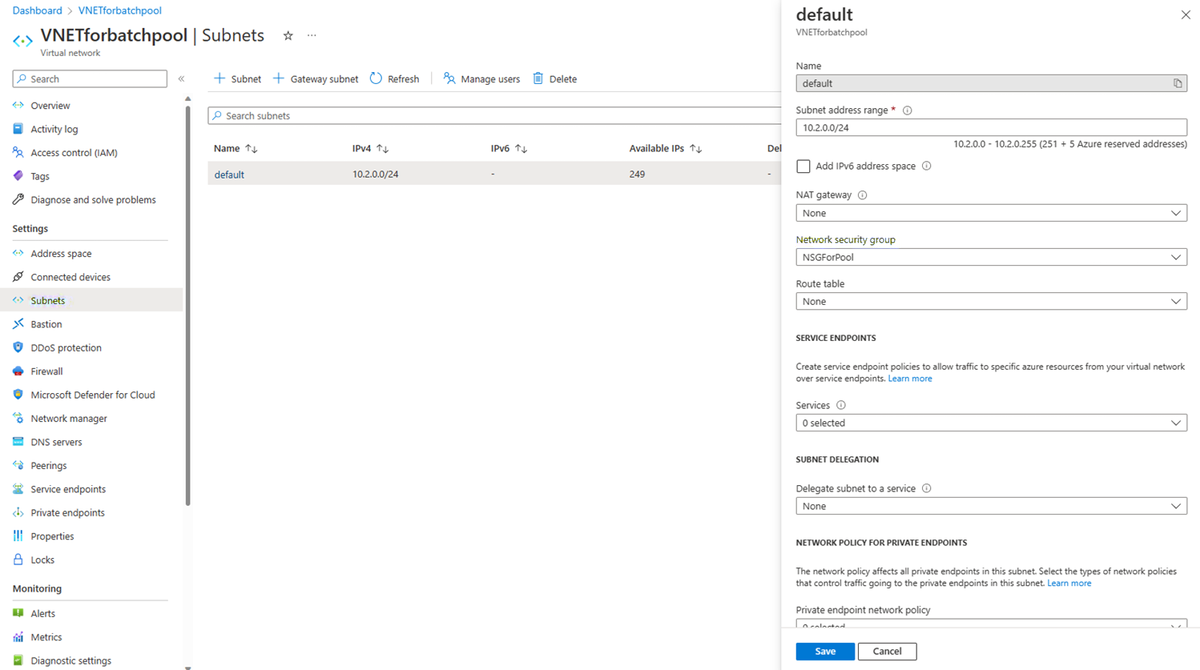Add a new Subnet from toolbar

coord(238,79)
